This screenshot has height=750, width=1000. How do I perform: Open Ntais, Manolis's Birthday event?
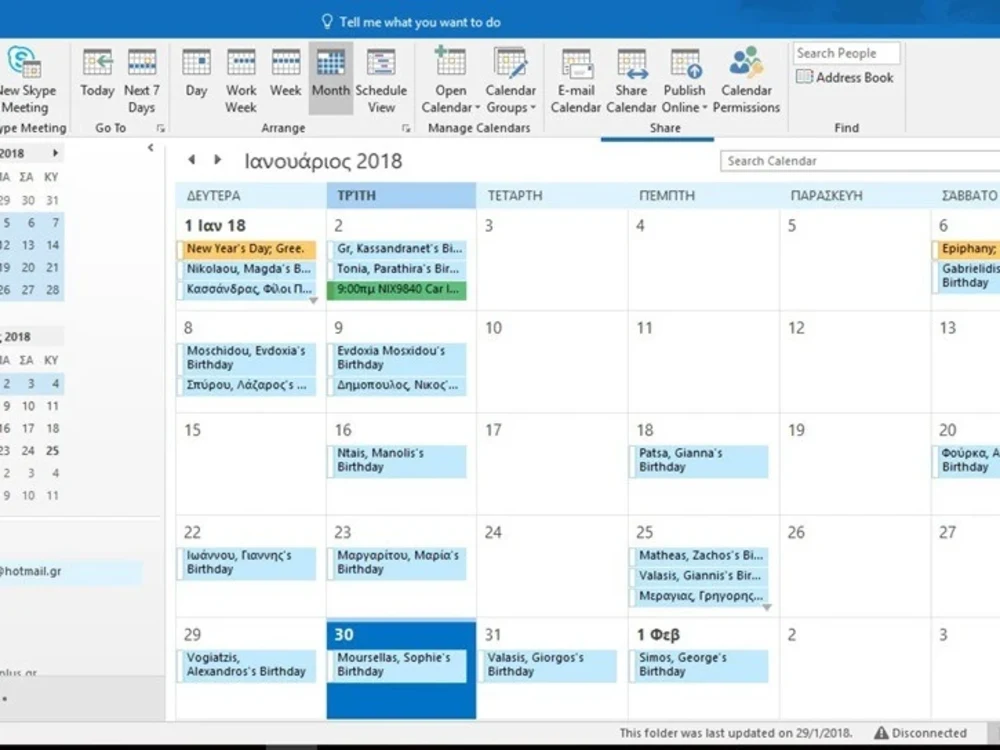tap(397, 460)
